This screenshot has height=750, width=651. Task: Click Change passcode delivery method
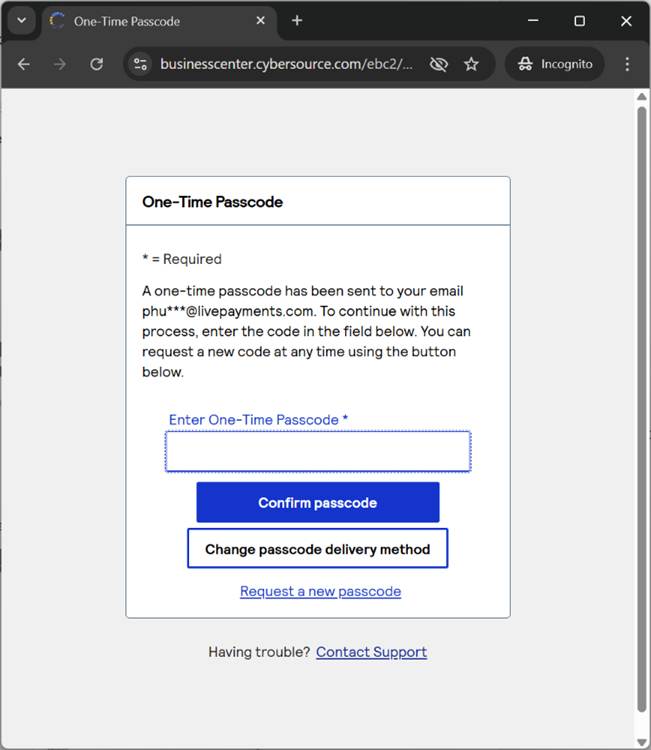coord(317,549)
